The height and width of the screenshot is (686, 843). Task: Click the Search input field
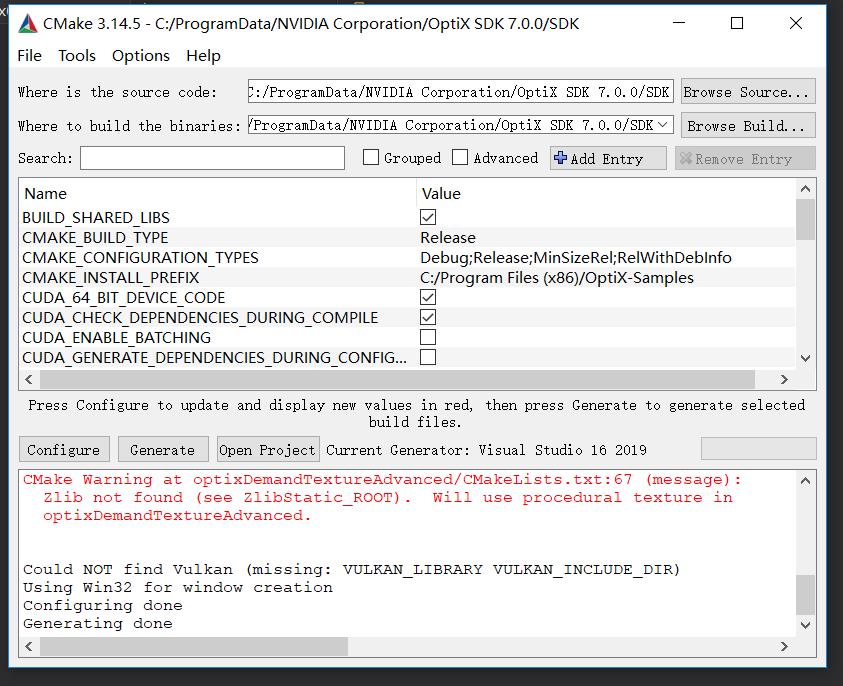[212, 158]
